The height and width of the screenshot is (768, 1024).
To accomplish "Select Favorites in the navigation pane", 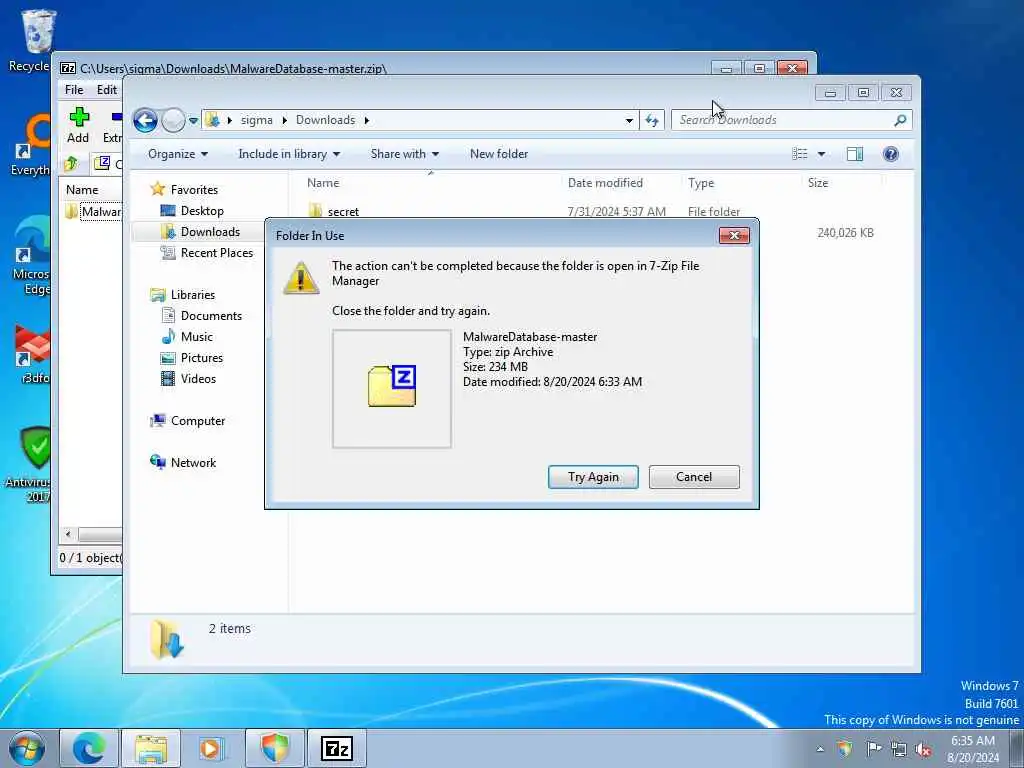I will [194, 190].
